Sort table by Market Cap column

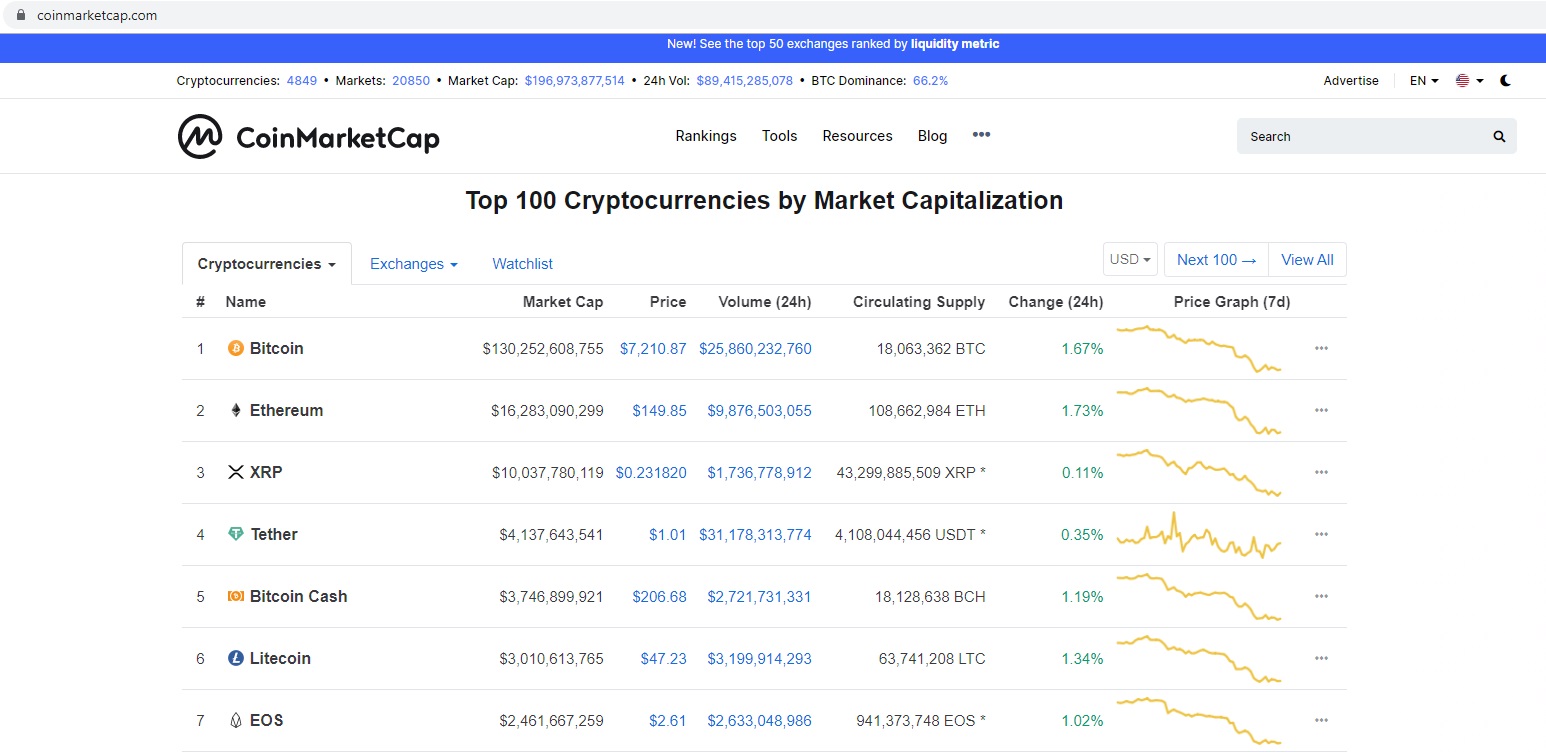563,302
